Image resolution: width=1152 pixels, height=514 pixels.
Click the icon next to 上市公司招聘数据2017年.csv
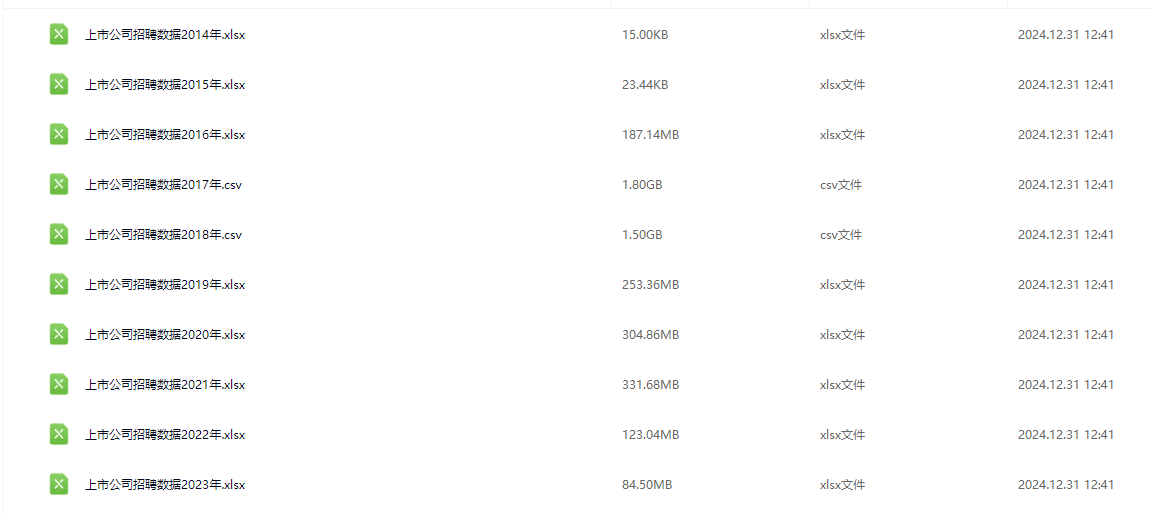pos(59,185)
